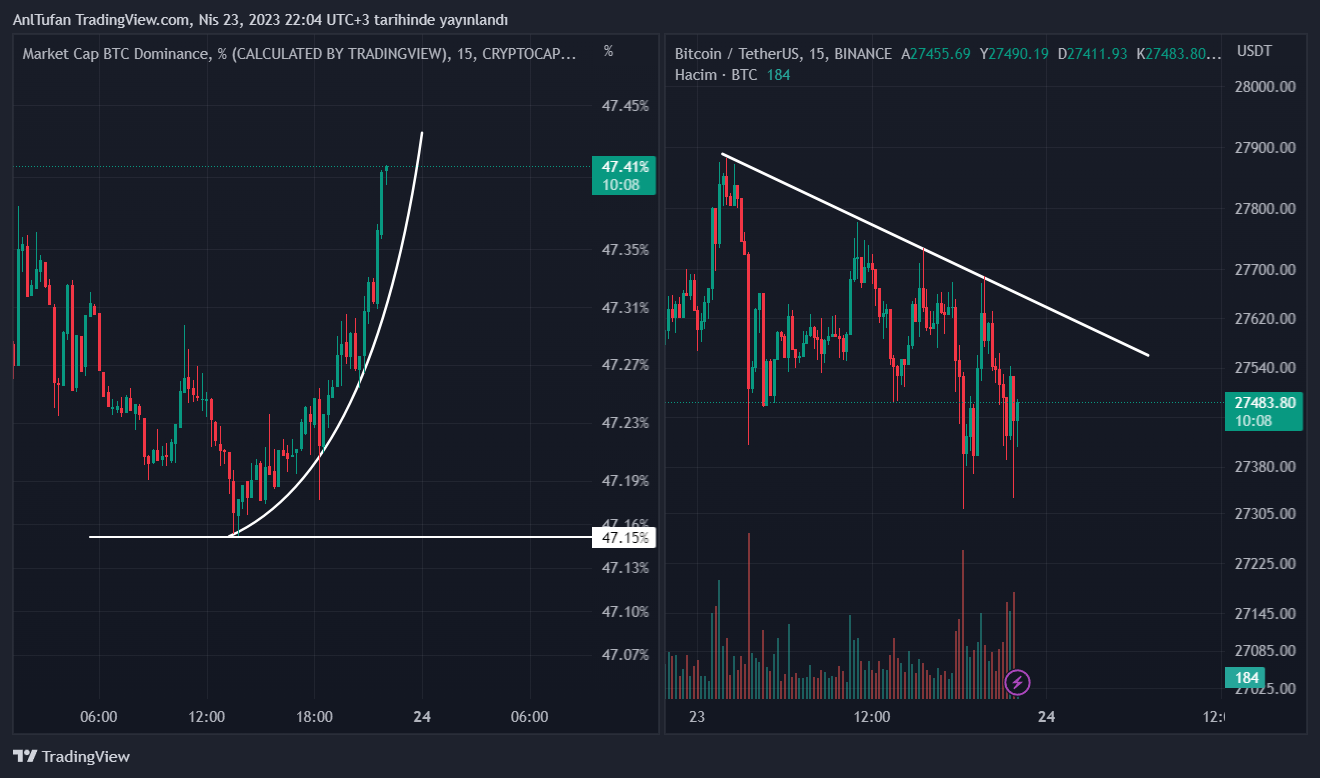1320x778 pixels.
Task: Click the 47.45% axis label
Action: tap(625, 106)
